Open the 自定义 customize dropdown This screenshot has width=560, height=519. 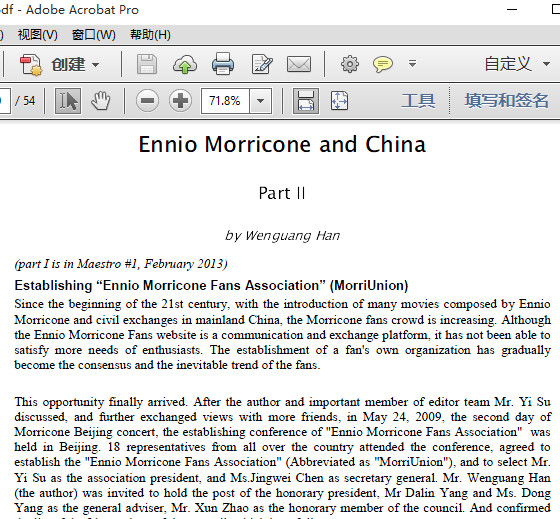[x=517, y=64]
